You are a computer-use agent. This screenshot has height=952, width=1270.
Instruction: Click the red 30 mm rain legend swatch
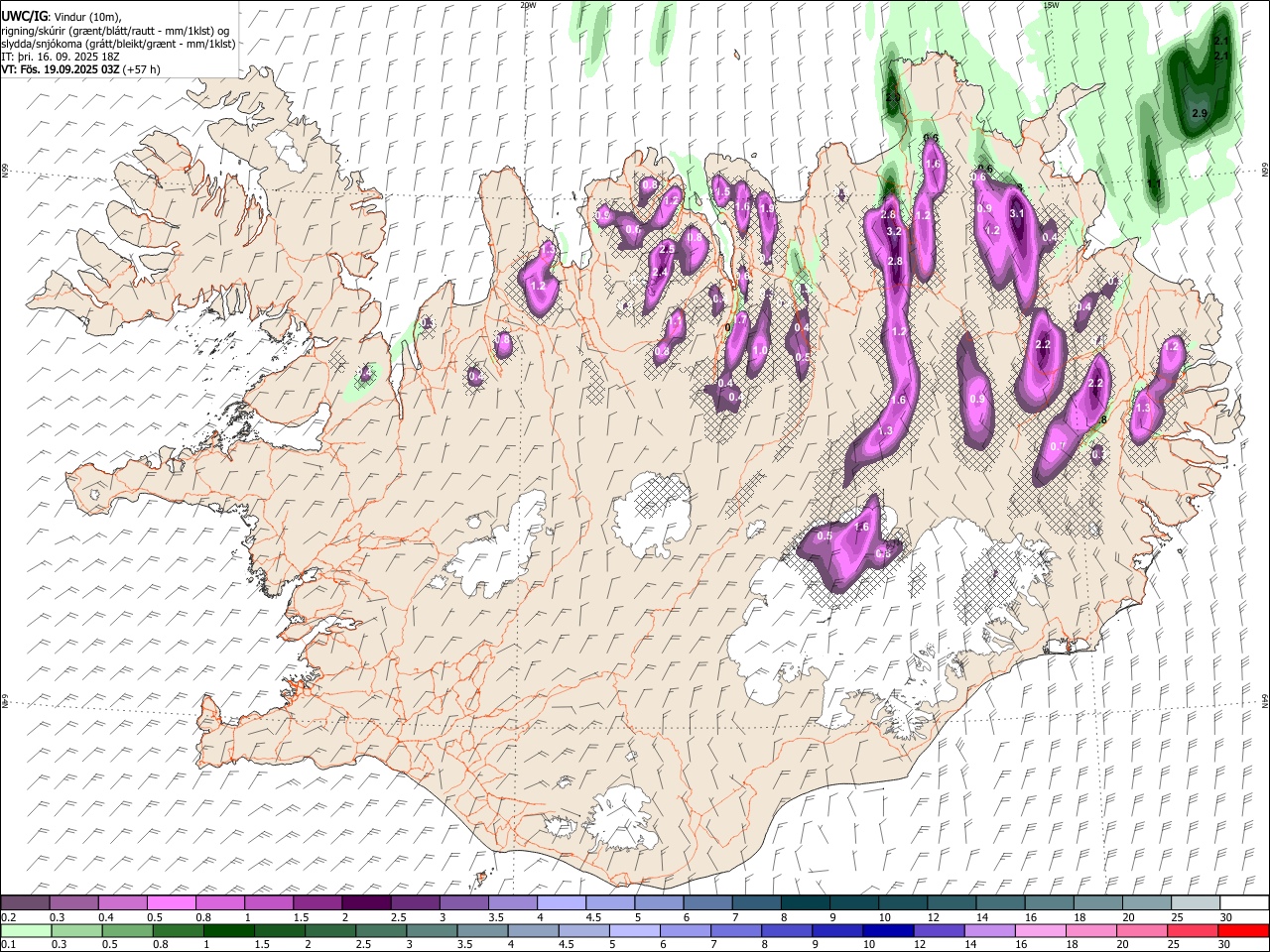click(1243, 930)
